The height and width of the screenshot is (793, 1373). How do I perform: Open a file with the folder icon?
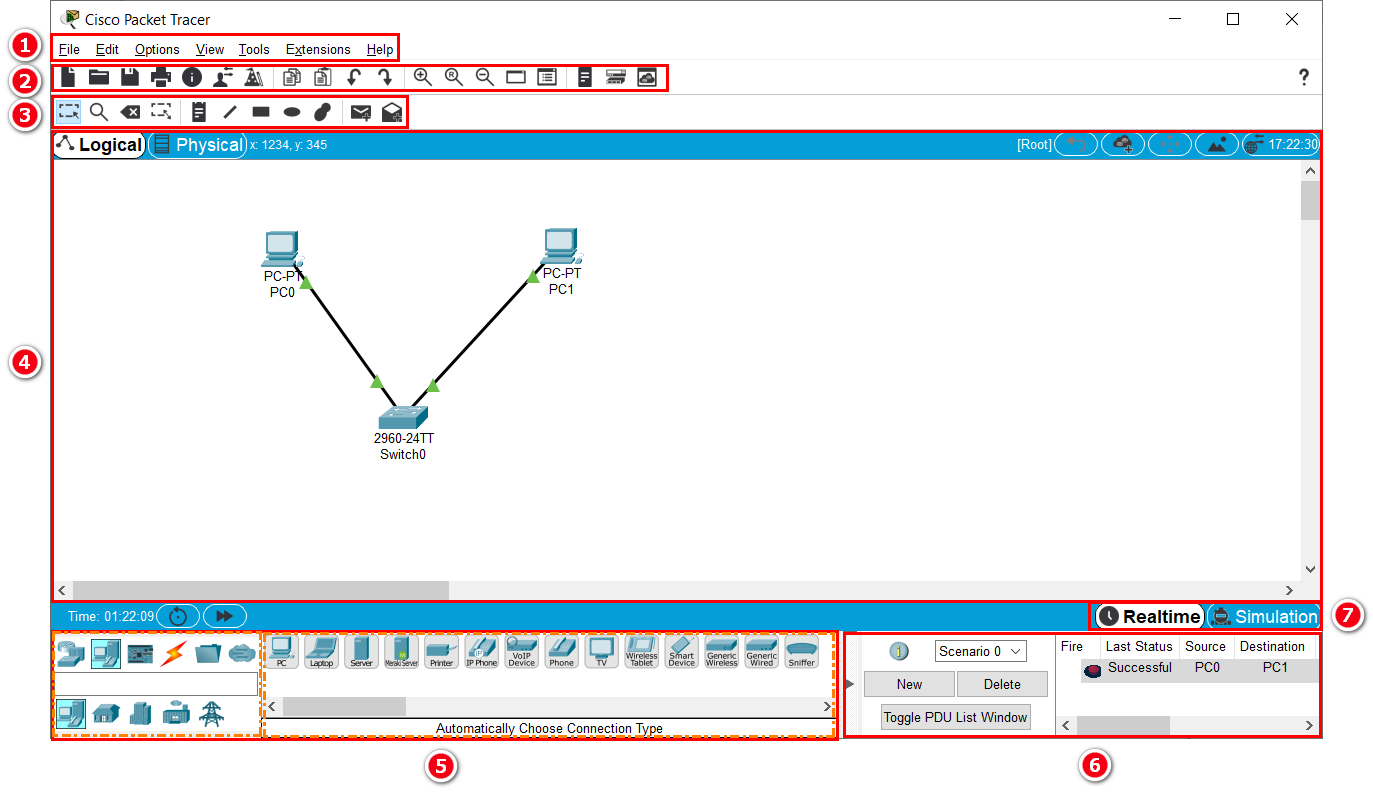click(x=99, y=77)
